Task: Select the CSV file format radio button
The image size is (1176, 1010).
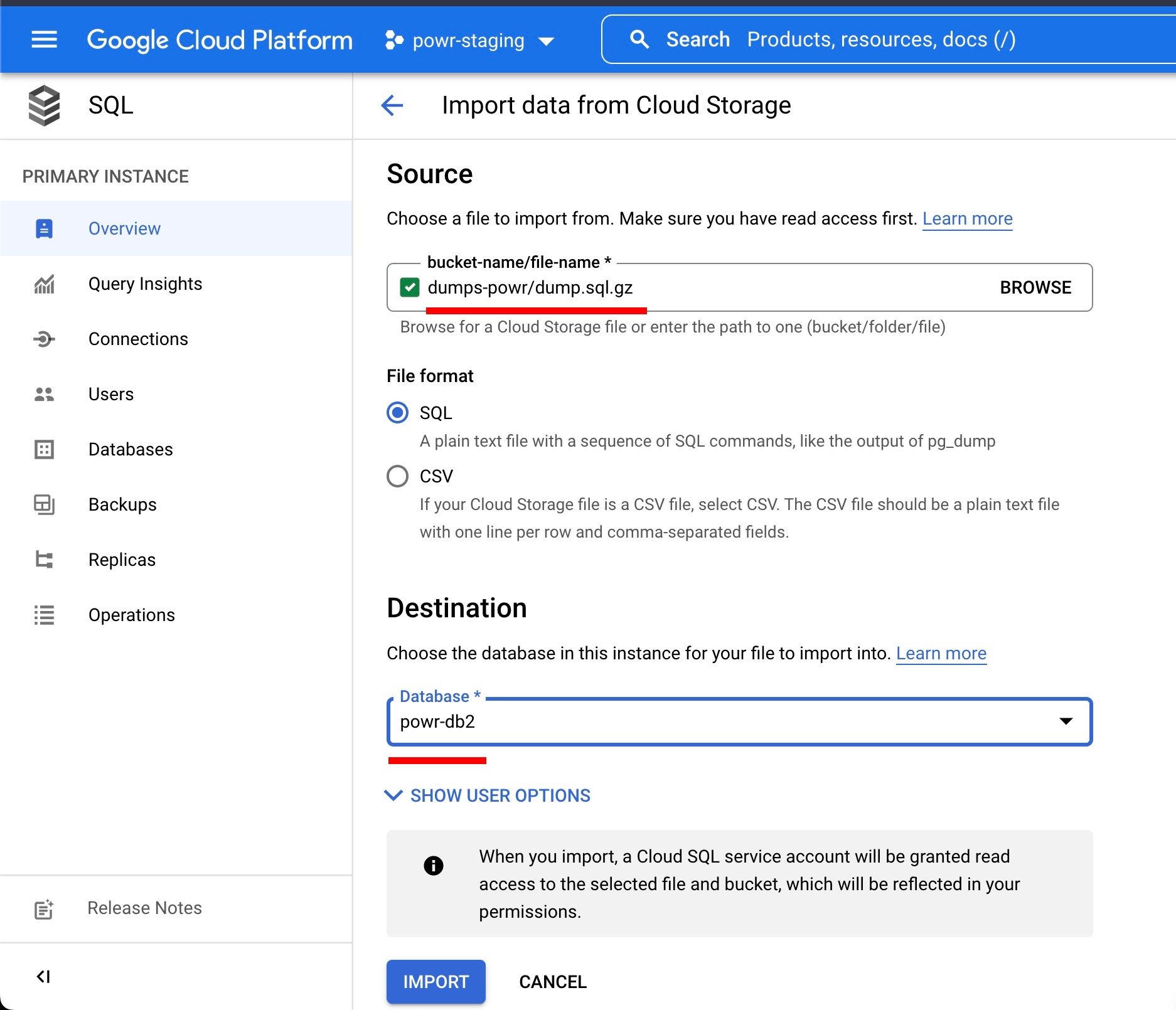Action: pos(397,476)
